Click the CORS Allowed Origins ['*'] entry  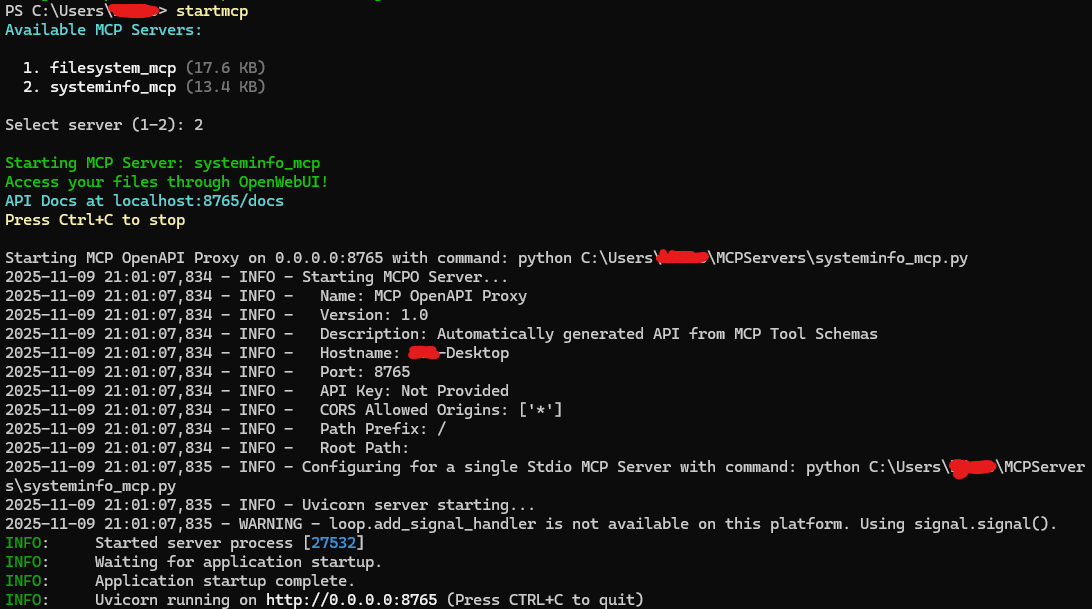pos(440,410)
